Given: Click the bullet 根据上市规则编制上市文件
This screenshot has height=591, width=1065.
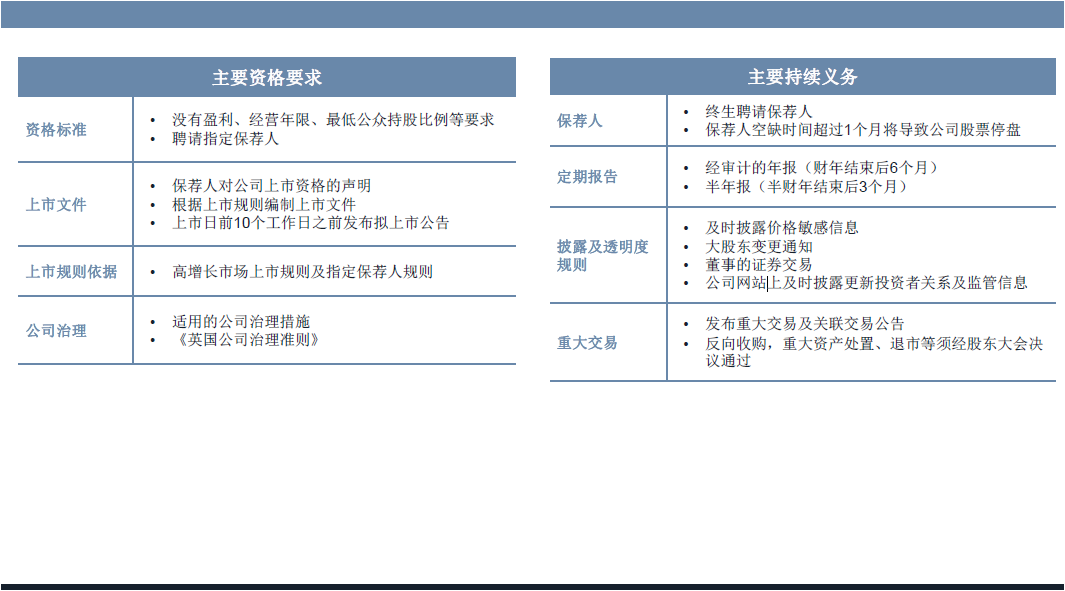Looking at the screenshot, I should (264, 204).
